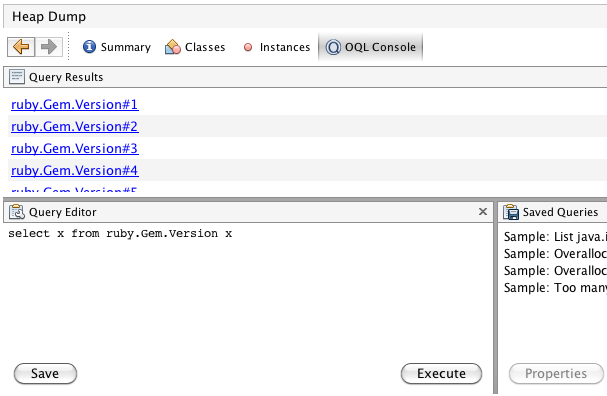The width and height of the screenshot is (607, 396).
Task: Open the ruby.Gem.Version#1 result link
Action: click(75, 105)
